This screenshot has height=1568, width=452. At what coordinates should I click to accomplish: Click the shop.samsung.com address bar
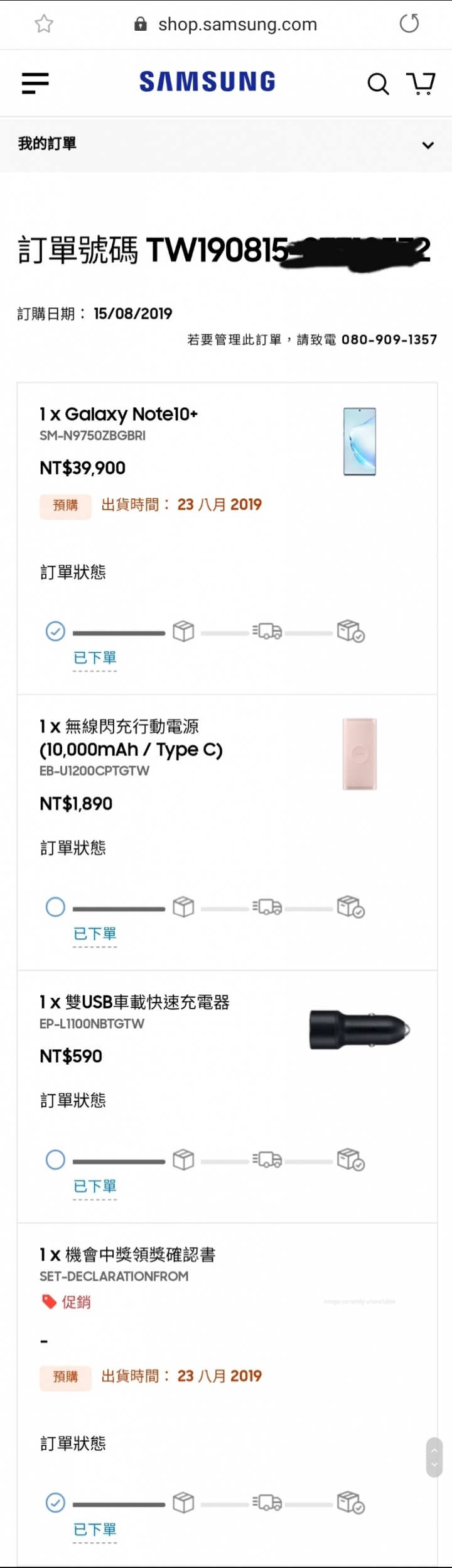237,25
